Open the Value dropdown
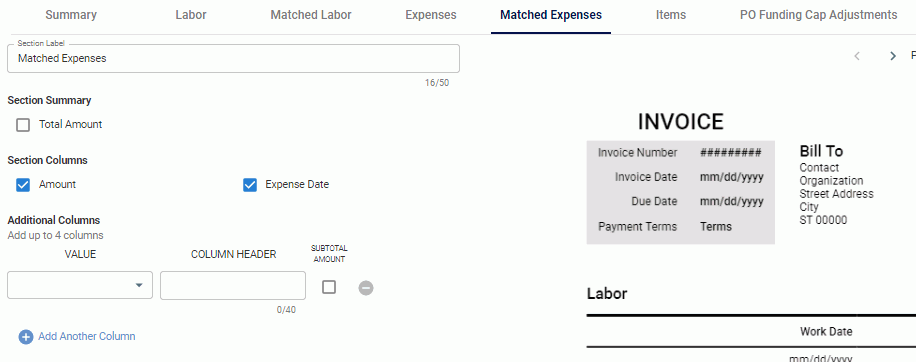This screenshot has width=916, height=362. coord(80,285)
